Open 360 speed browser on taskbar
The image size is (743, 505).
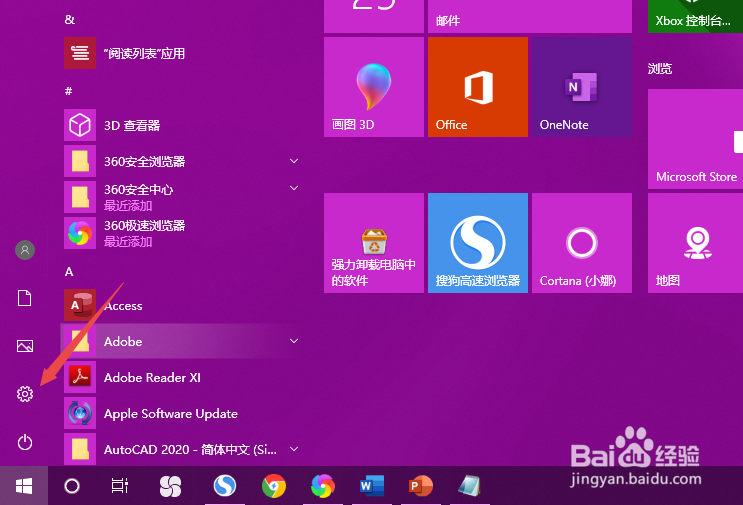pyautogui.click(x=323, y=486)
